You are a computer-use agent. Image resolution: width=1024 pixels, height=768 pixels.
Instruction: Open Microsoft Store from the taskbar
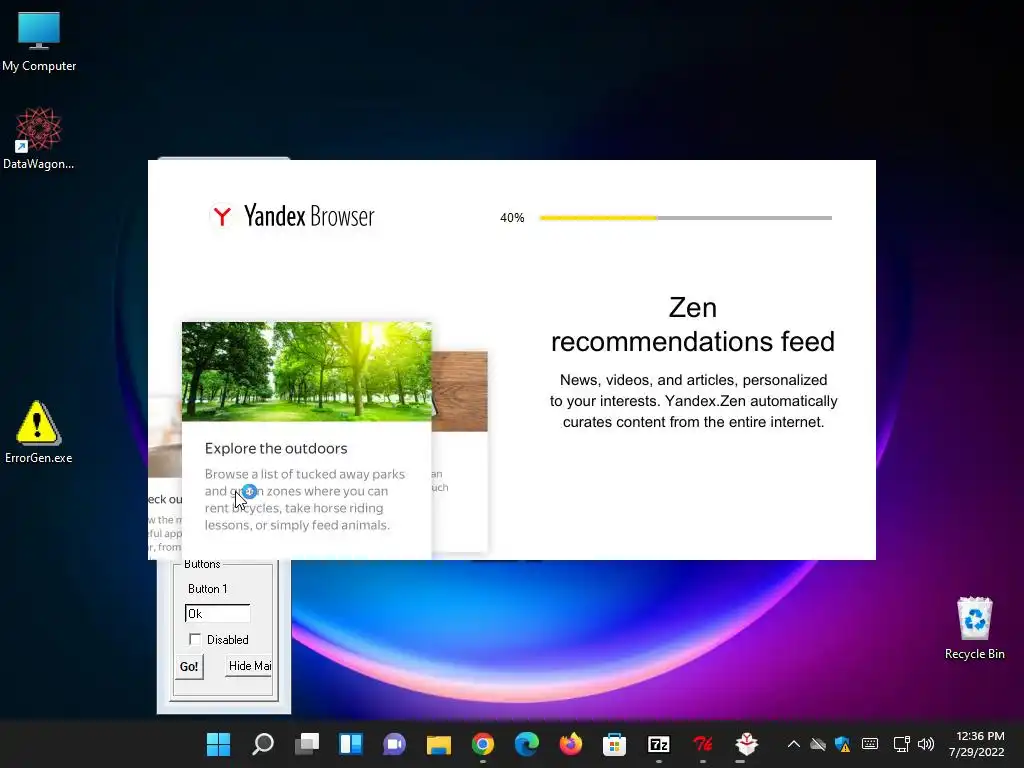point(615,744)
